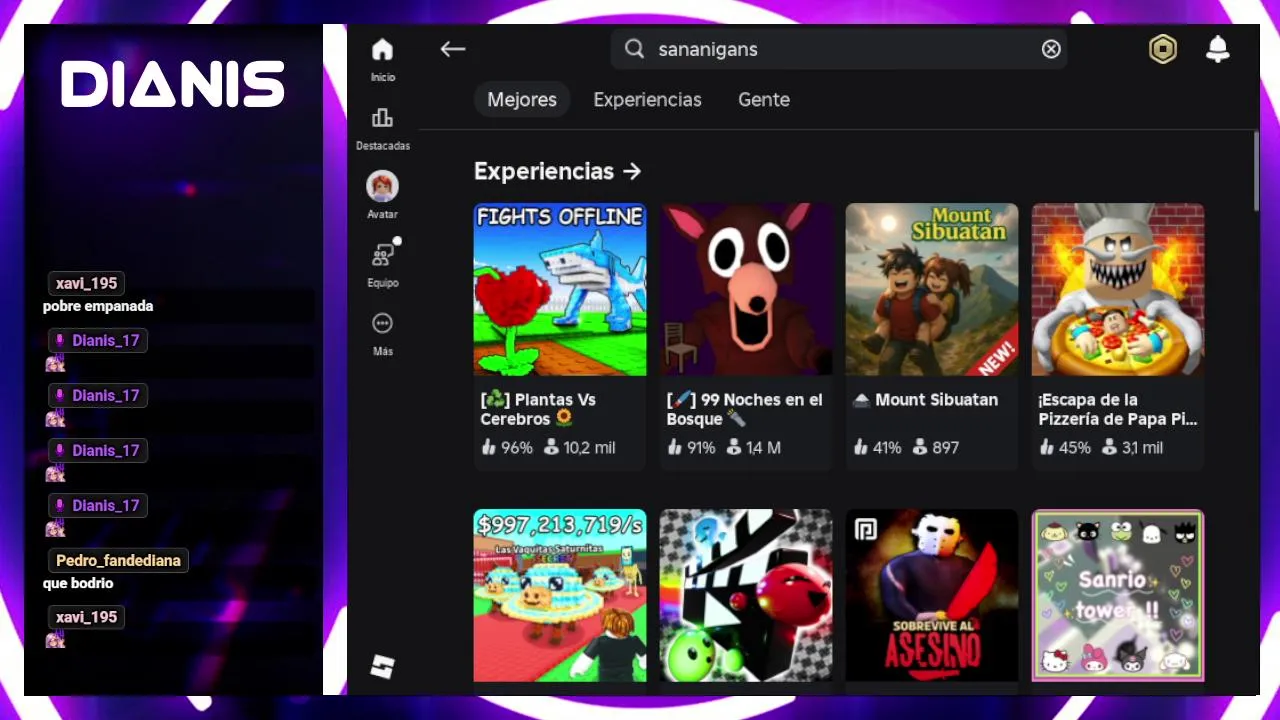Click the 10,2 mil players count
Viewport: 1280px width, 720px height.
tap(579, 448)
